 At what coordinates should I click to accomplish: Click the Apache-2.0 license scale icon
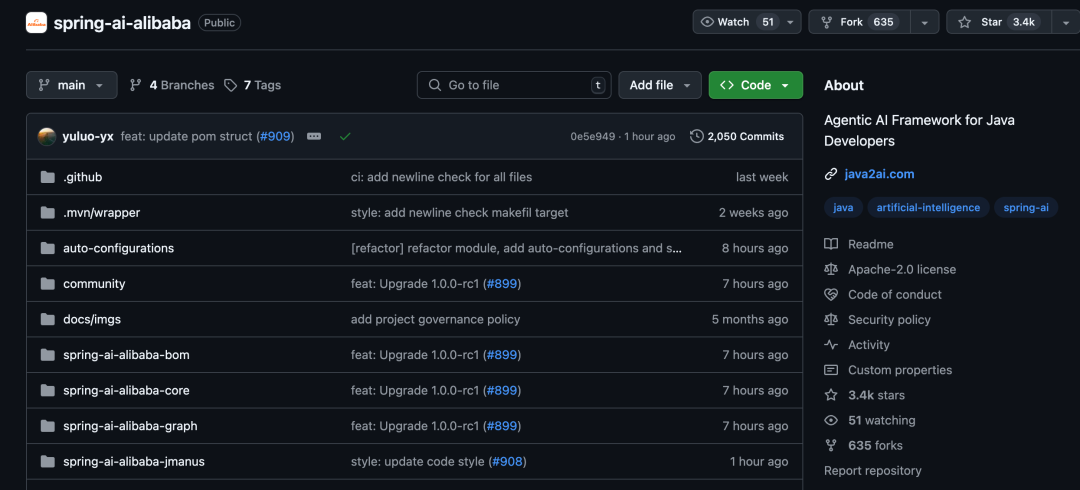(x=831, y=269)
